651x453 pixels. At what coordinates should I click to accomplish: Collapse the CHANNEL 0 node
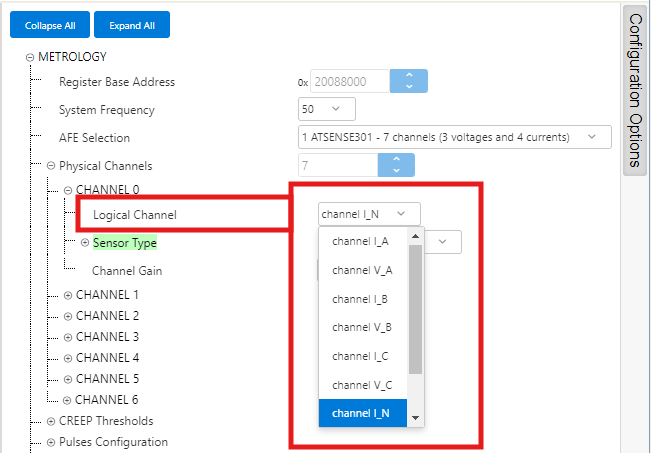[x=68, y=190]
